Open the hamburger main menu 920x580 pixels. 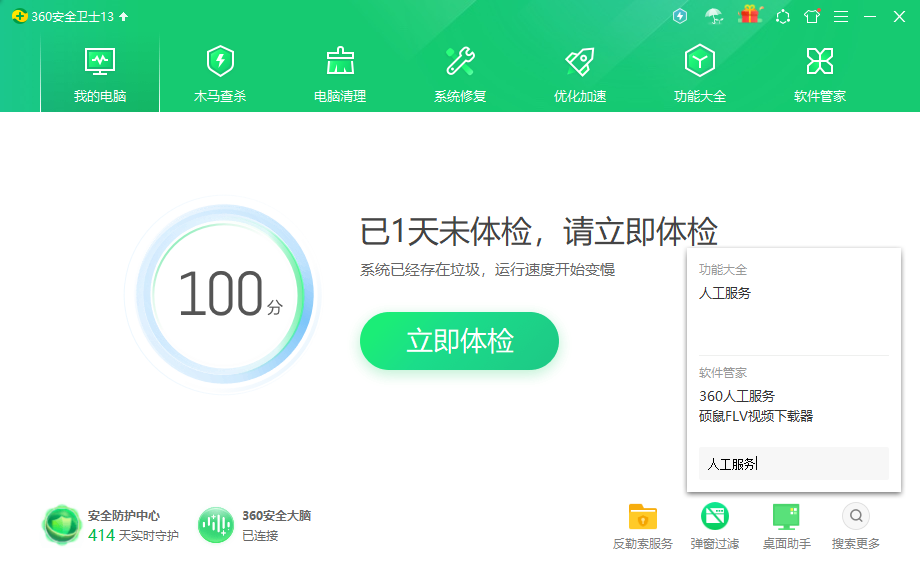pyautogui.click(x=841, y=16)
